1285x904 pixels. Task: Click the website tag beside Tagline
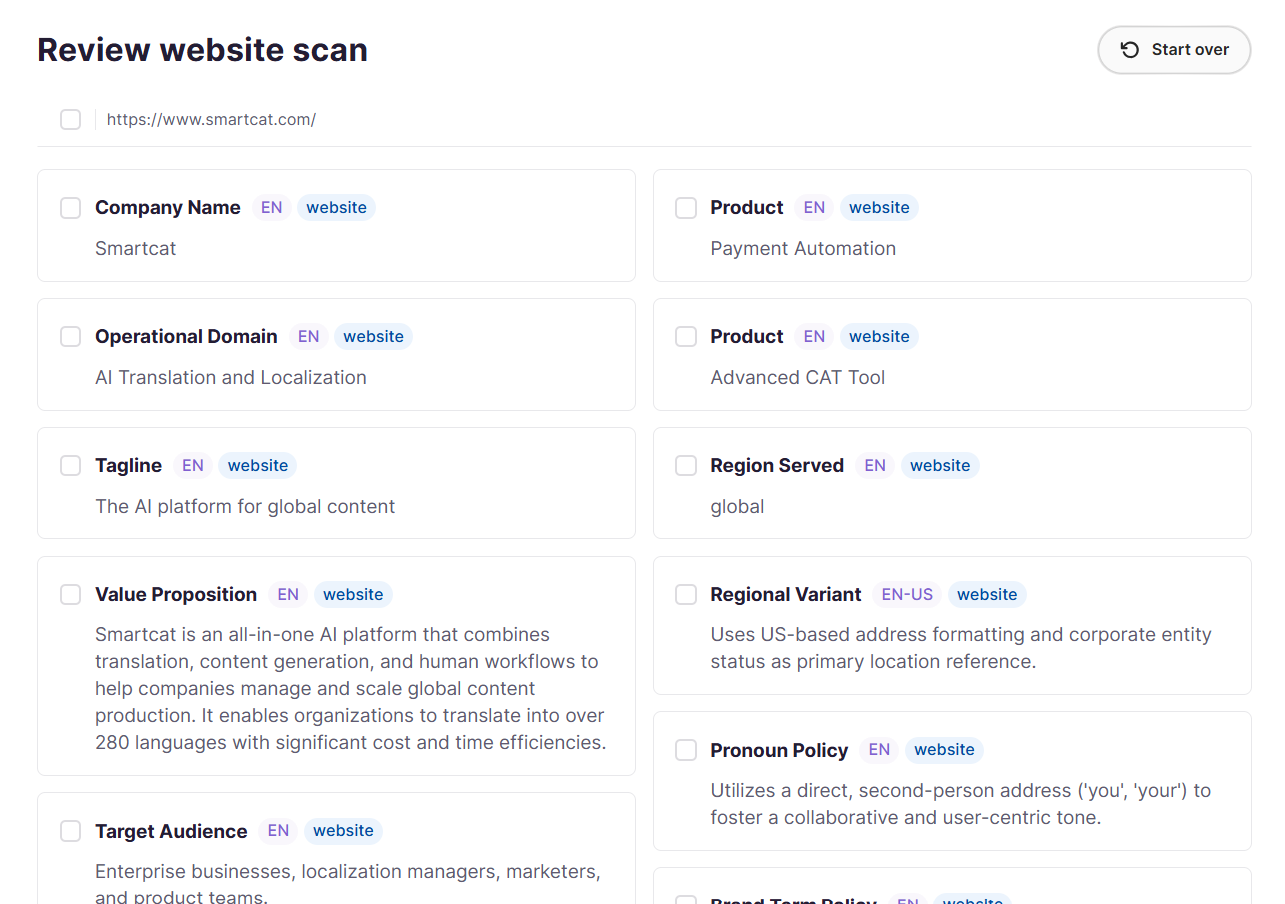[x=258, y=466]
